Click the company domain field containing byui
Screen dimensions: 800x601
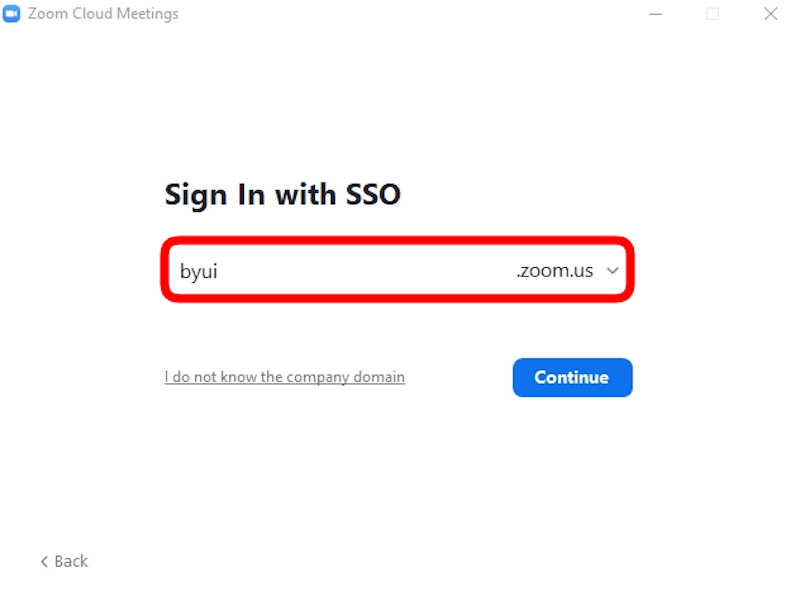(340, 271)
